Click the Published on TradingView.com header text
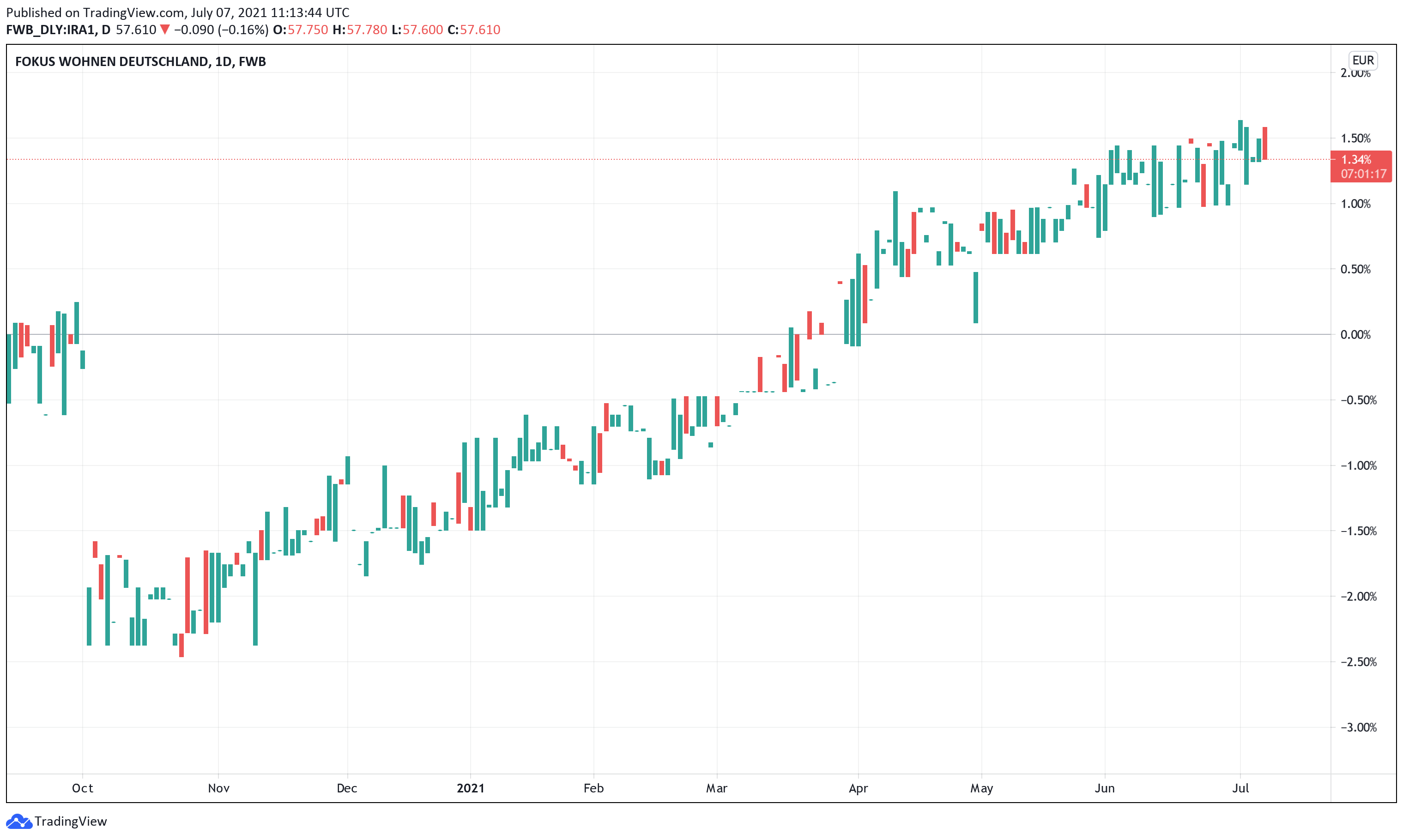The height and width of the screenshot is (840, 1403). 178,12
